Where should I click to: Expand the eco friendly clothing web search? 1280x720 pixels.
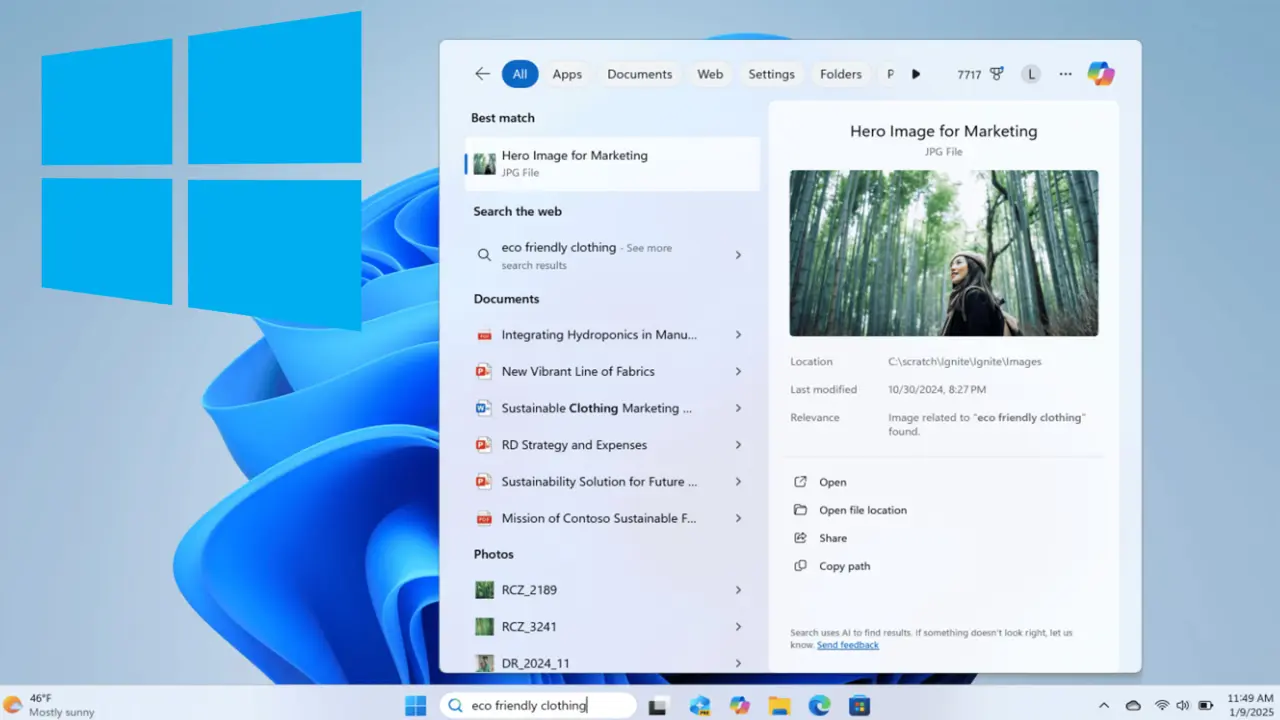[x=738, y=255]
